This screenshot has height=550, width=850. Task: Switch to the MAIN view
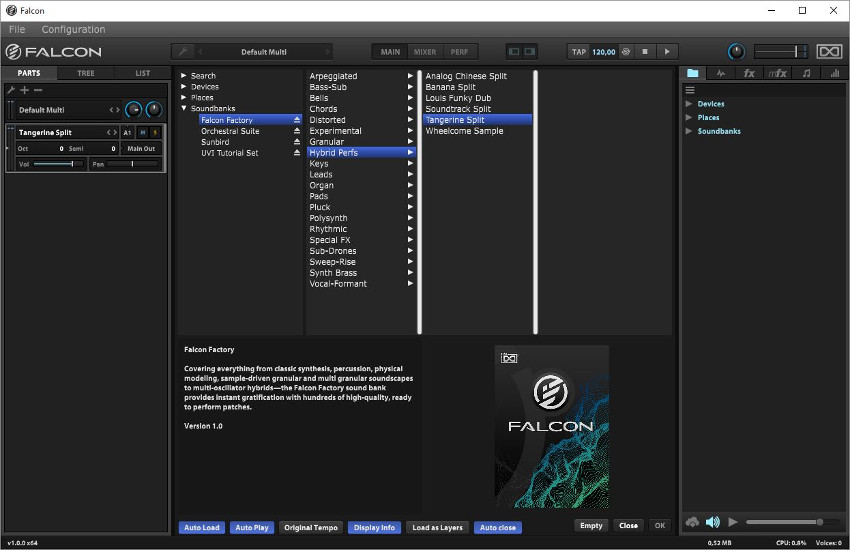tap(390, 52)
